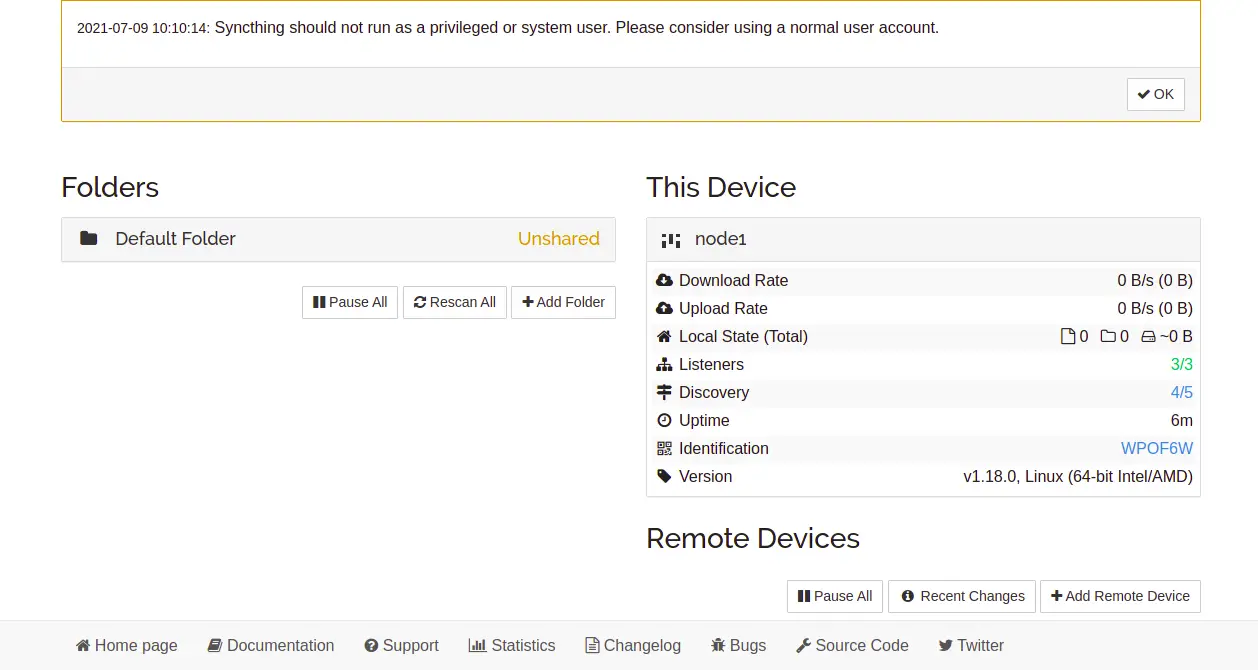Open the Documentation footer link
Screen dimensions: 1258x670
[271, 646]
